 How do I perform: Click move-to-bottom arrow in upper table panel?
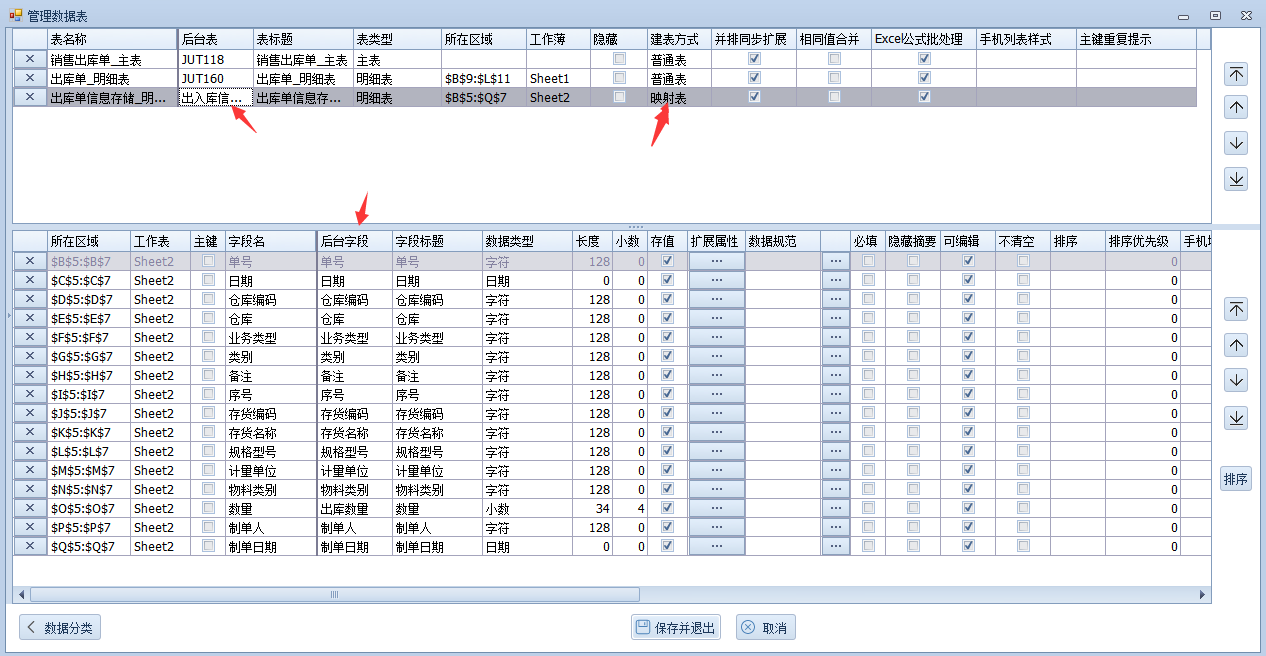[x=1236, y=178]
